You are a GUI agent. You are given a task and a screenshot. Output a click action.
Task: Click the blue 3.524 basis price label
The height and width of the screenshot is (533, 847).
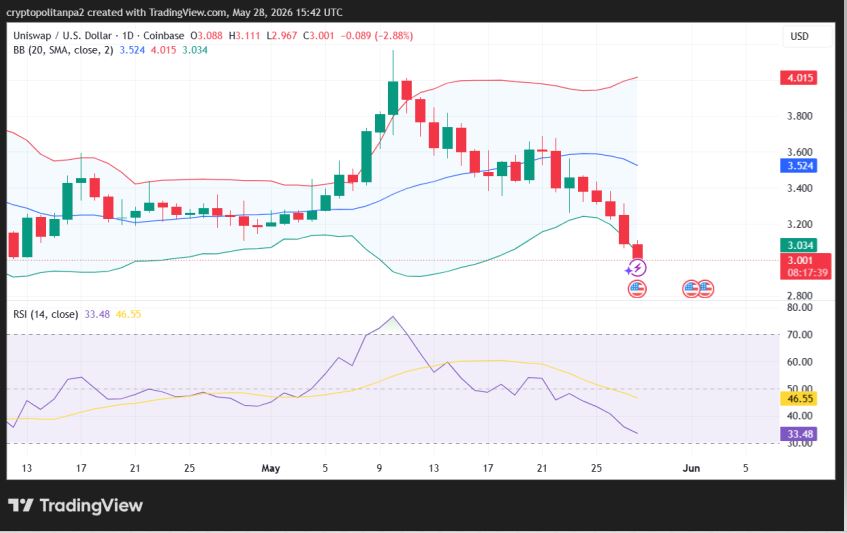click(799, 165)
